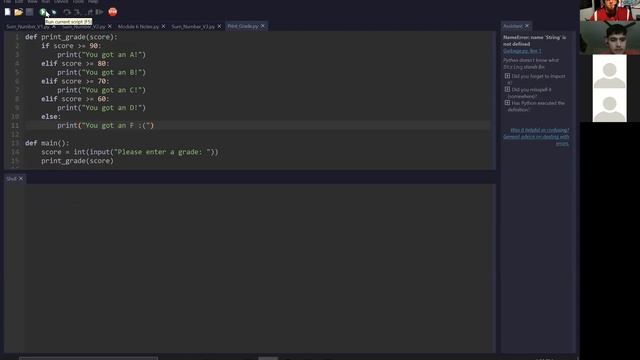Screen dimensions: 640x360
Task: Click the print 'You got an D!' line
Action: coord(101,108)
